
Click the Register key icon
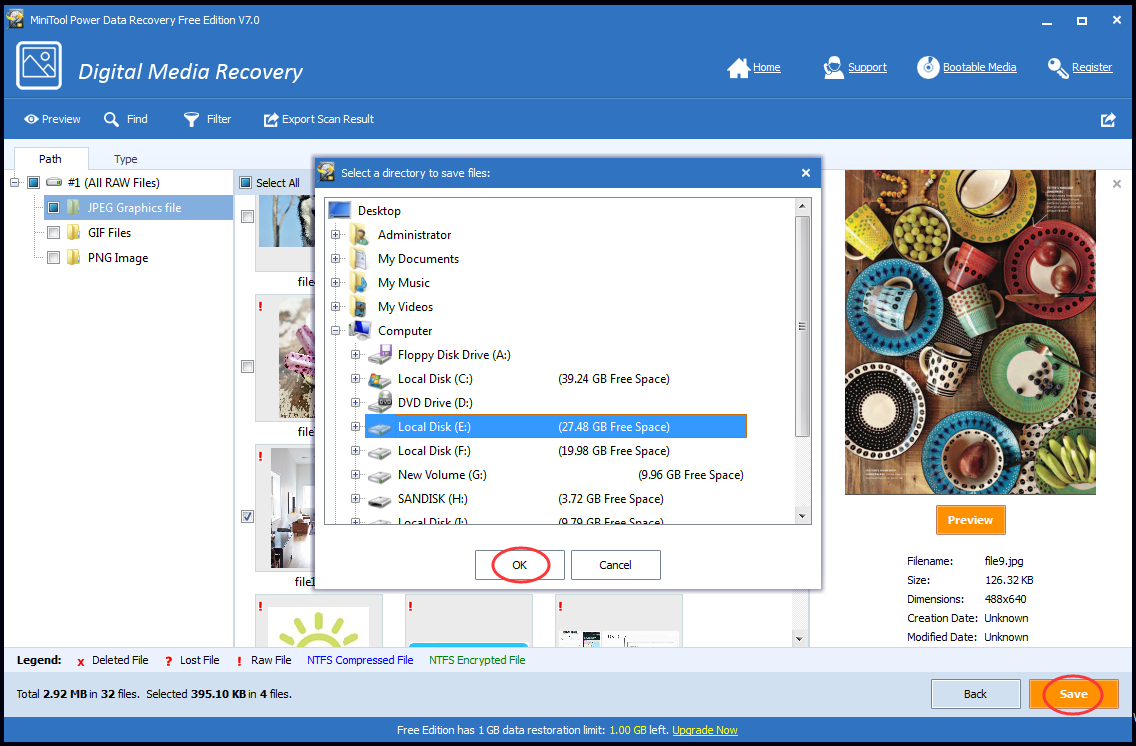point(1058,67)
